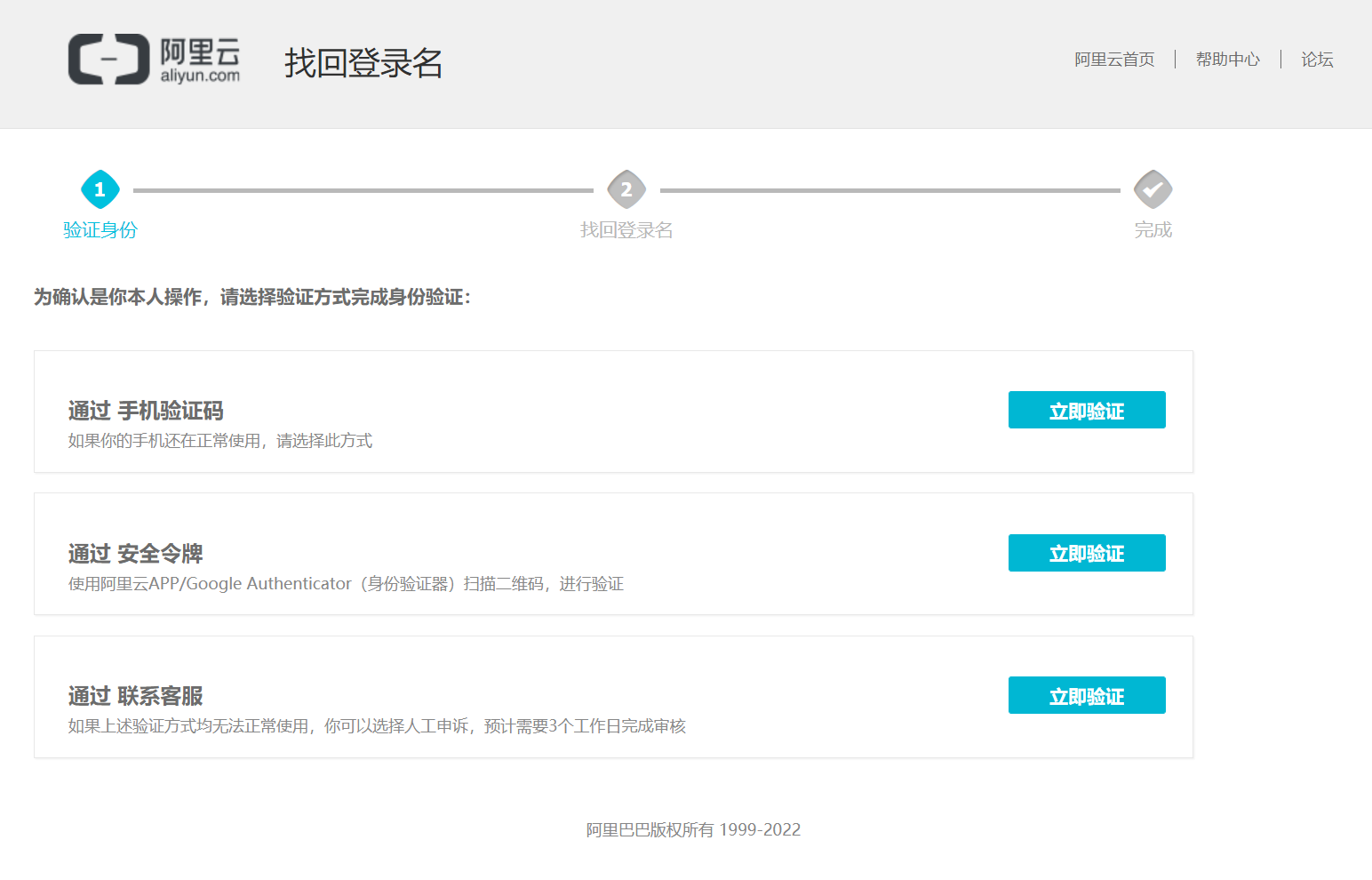Click the 通过 安全令牌 option title
This screenshot has height=880, width=1372.
135,554
